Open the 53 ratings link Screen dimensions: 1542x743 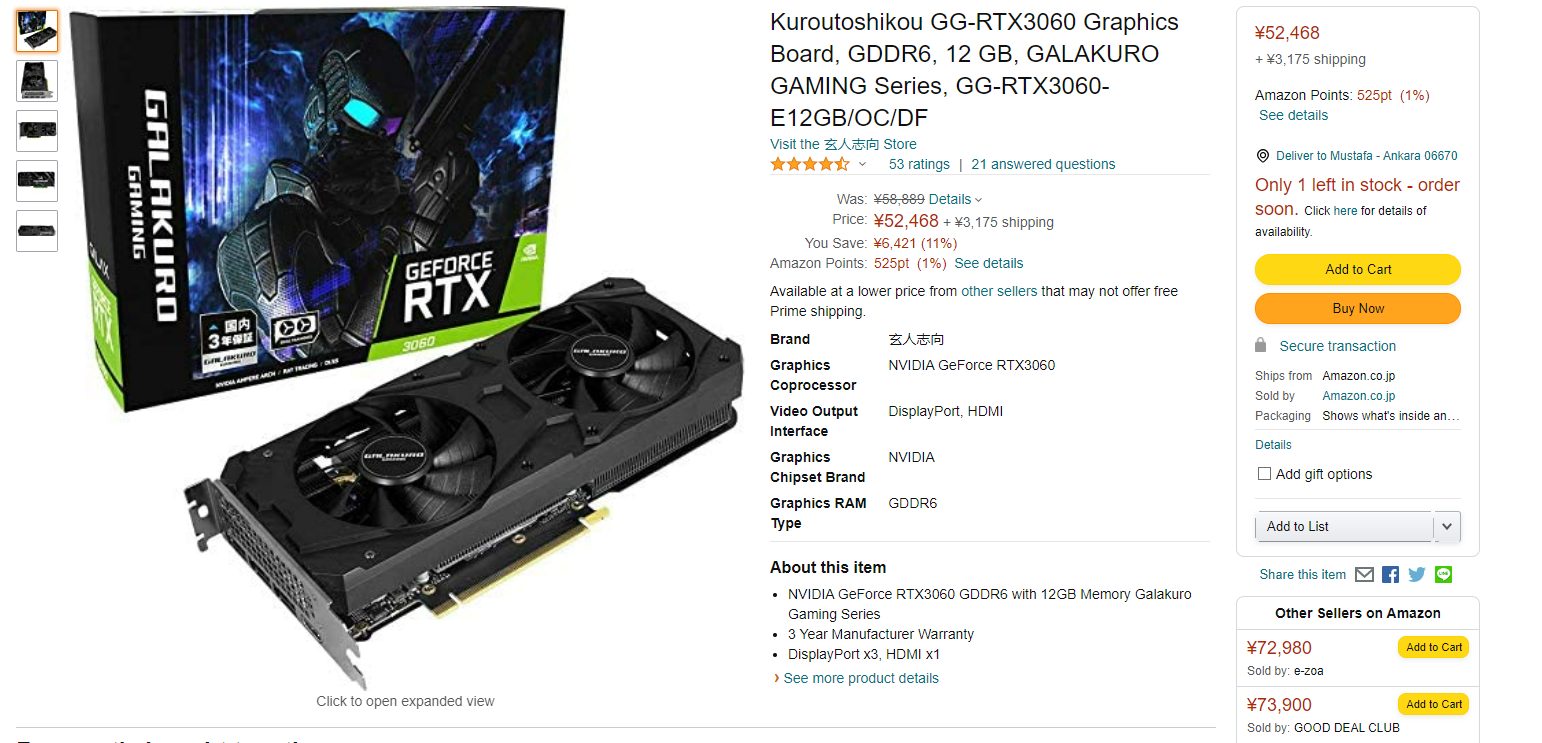pos(919,164)
